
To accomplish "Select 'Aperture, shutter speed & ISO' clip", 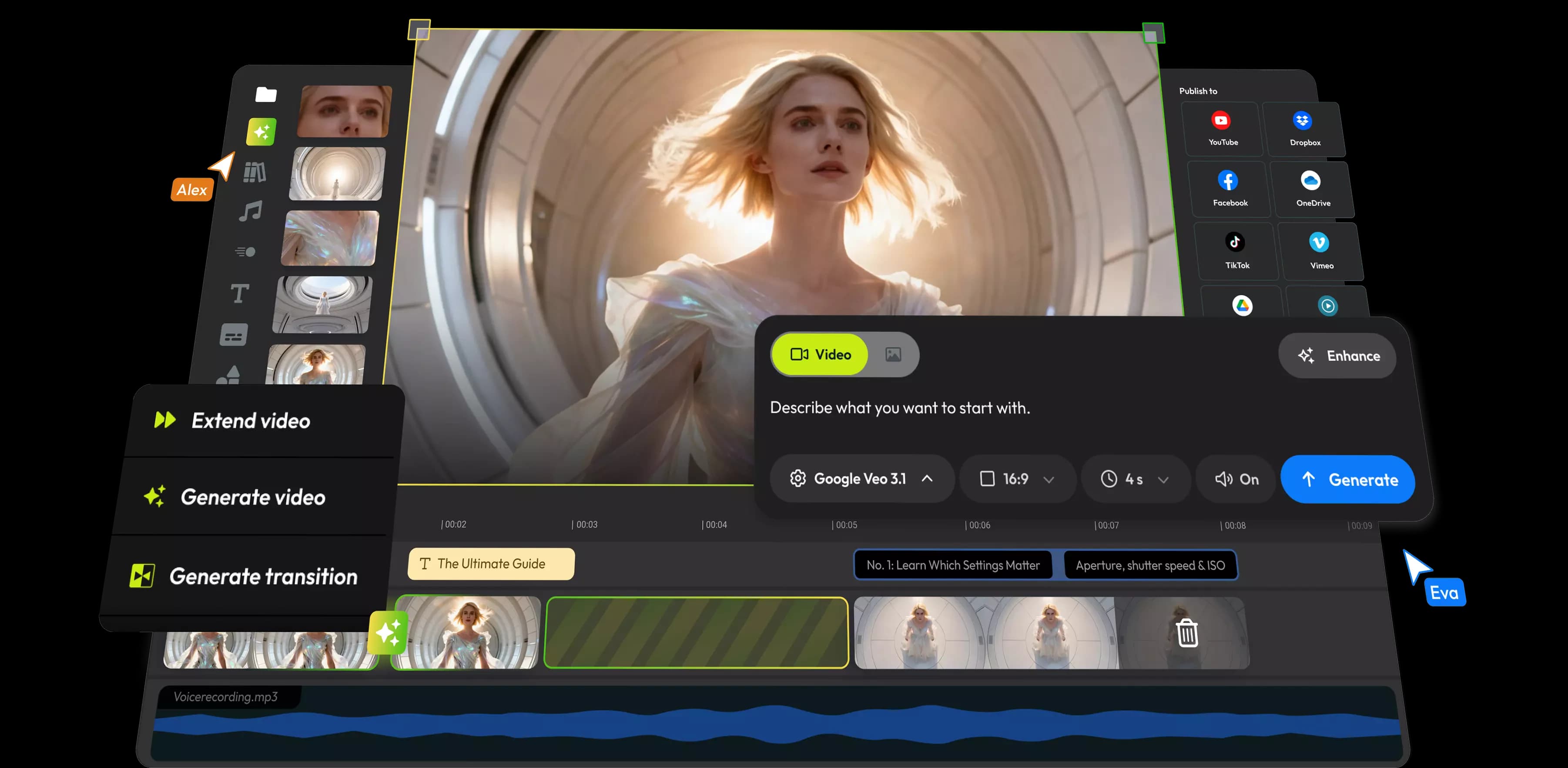I will (1150, 565).
